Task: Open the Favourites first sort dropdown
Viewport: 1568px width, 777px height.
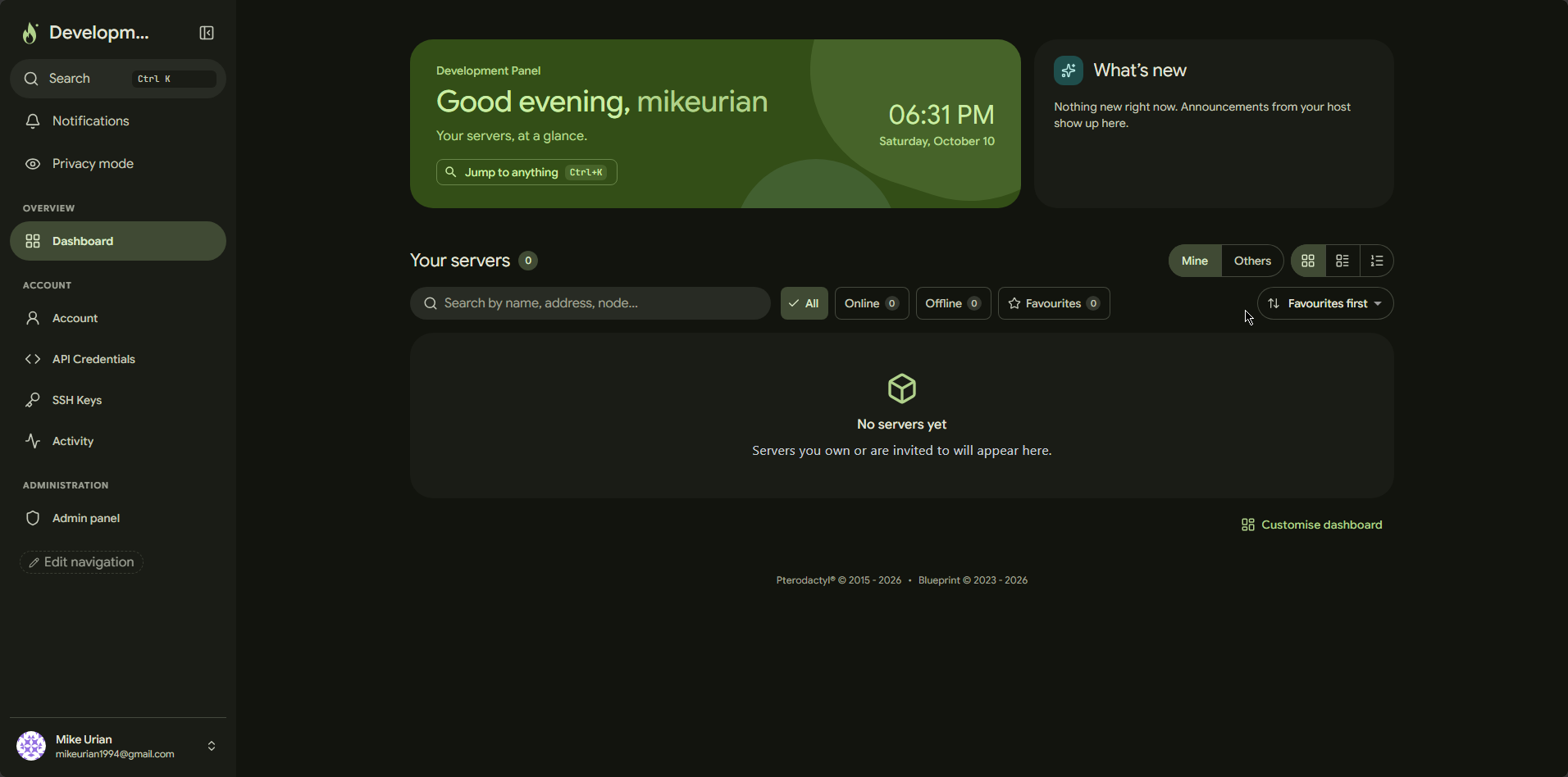Action: pyautogui.click(x=1325, y=303)
